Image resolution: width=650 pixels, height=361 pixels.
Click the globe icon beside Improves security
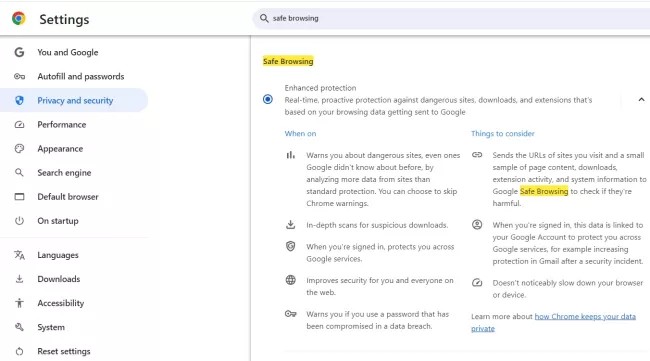(x=291, y=280)
